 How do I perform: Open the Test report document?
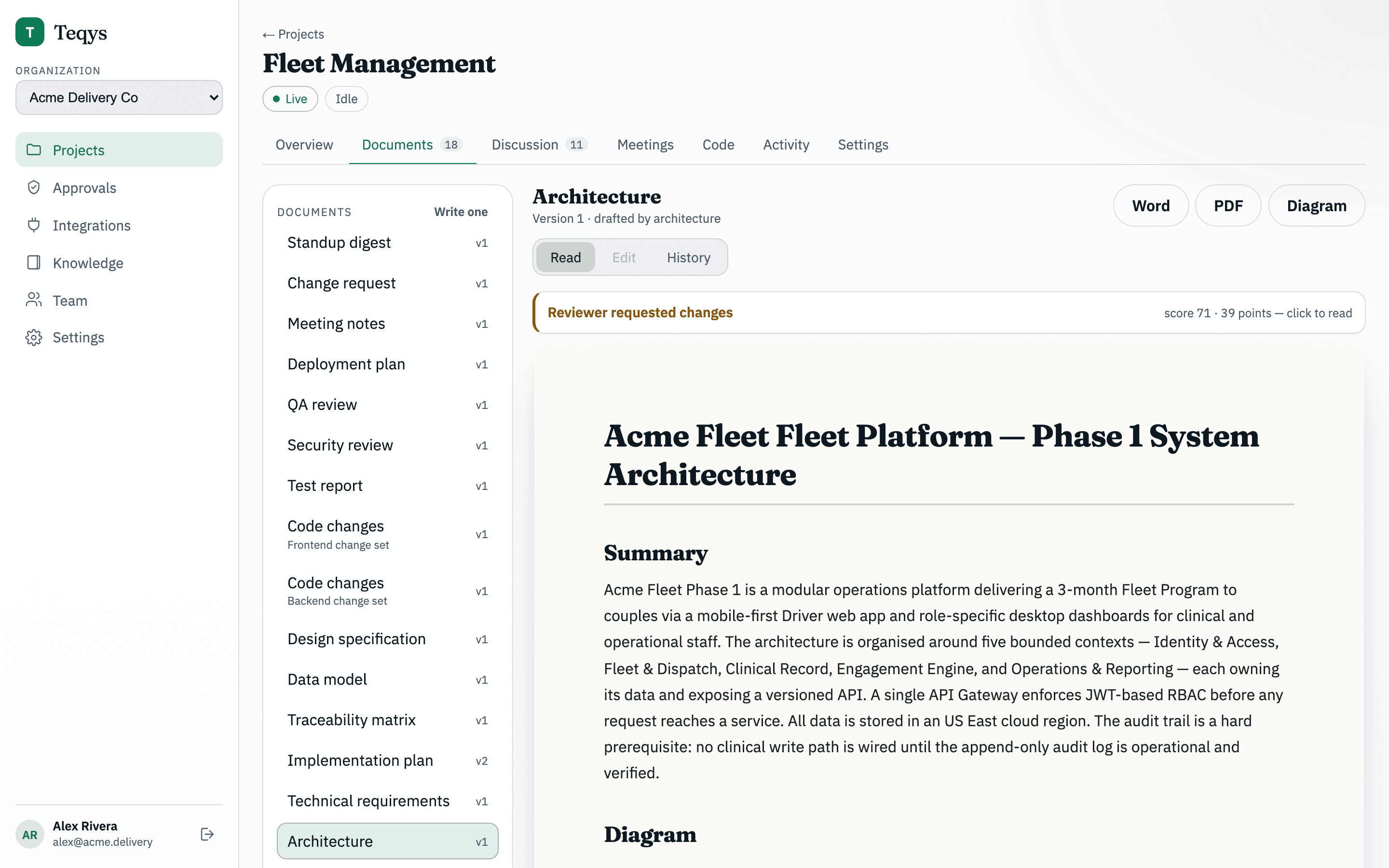click(x=387, y=486)
